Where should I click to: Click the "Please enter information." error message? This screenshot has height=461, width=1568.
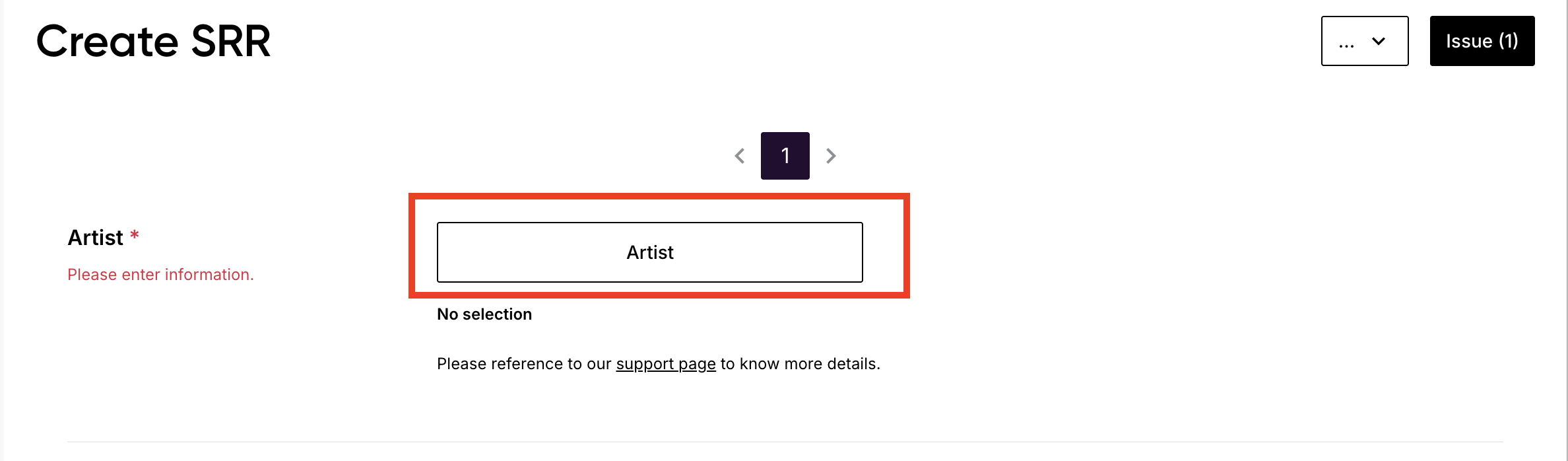click(160, 275)
